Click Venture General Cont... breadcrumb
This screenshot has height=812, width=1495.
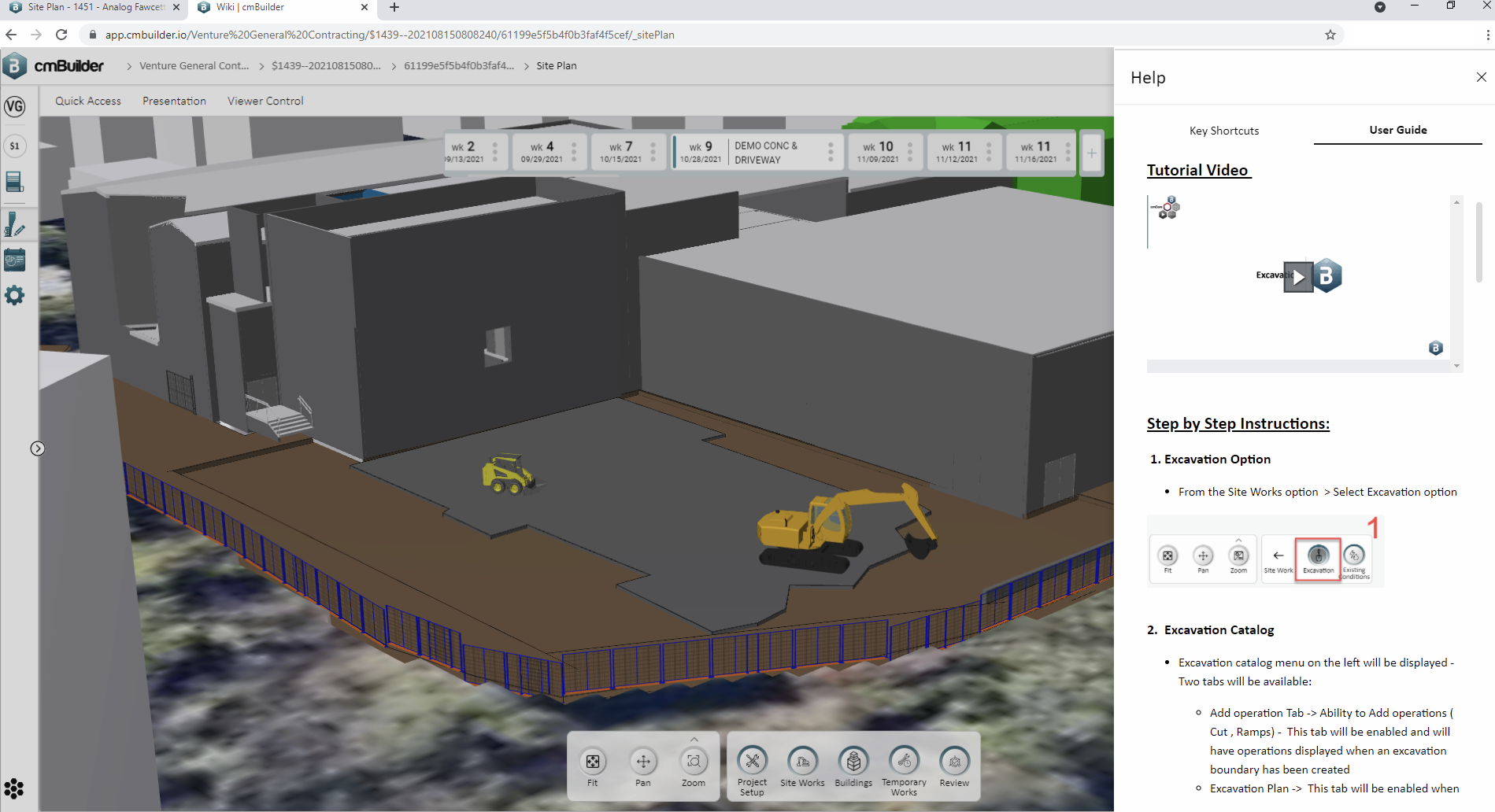[x=194, y=66]
